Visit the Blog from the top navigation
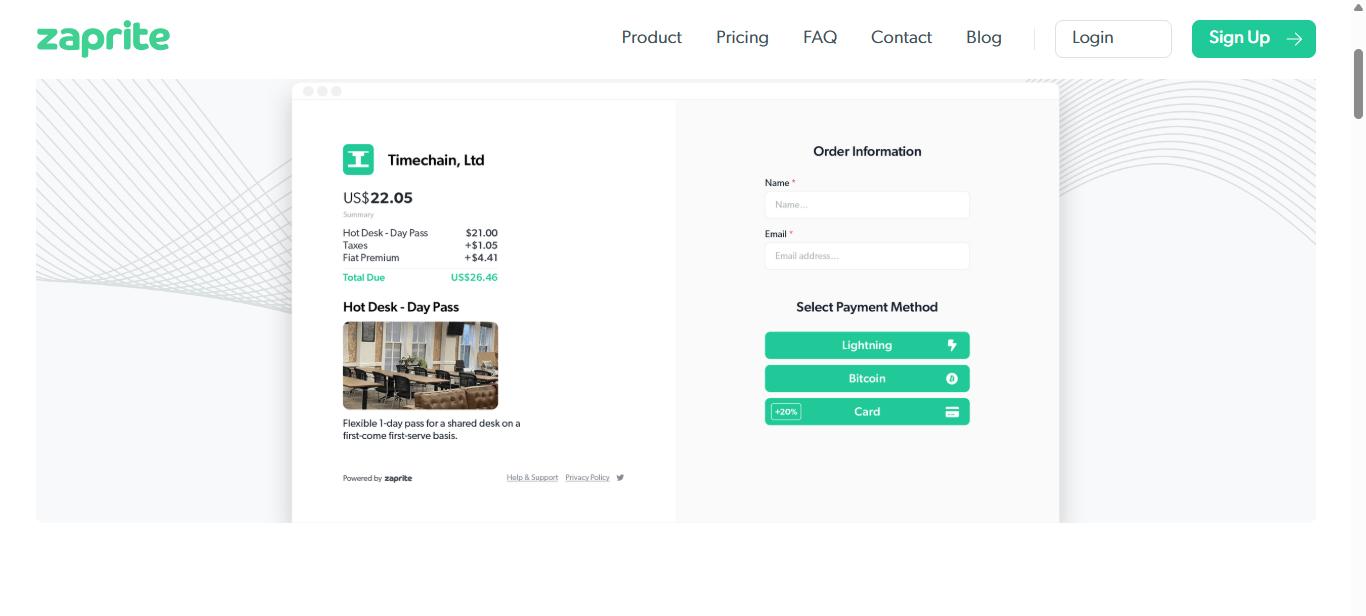 pos(983,38)
